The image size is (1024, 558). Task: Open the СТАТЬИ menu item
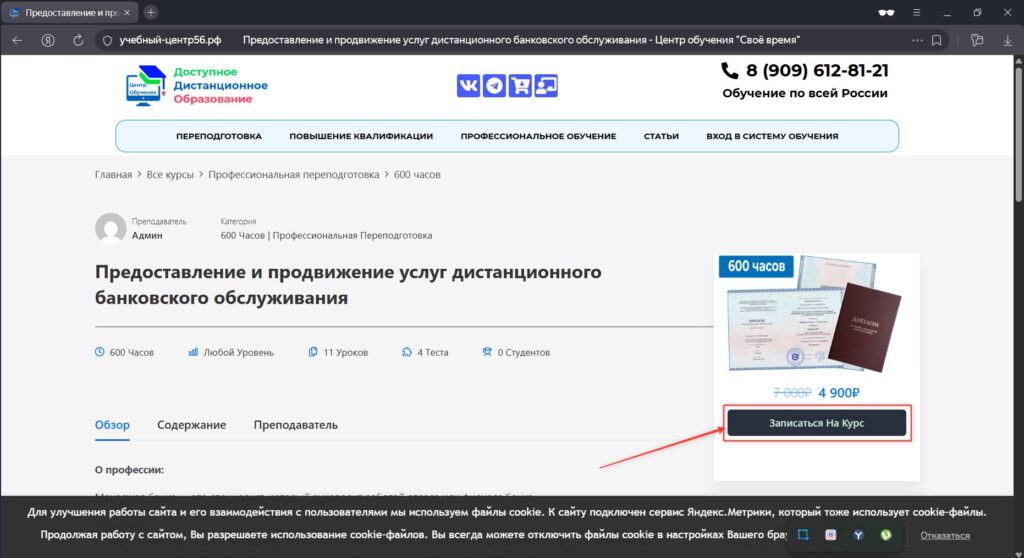[x=661, y=136]
